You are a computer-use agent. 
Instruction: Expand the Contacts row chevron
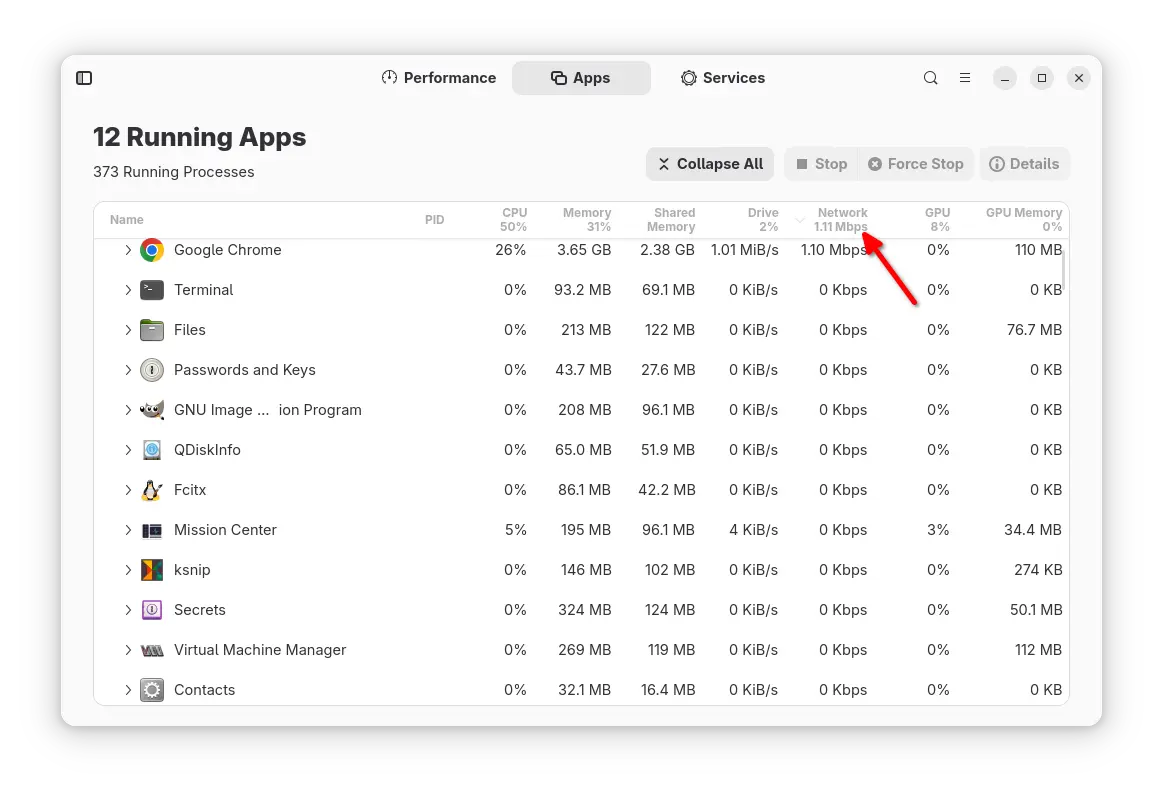(x=128, y=691)
